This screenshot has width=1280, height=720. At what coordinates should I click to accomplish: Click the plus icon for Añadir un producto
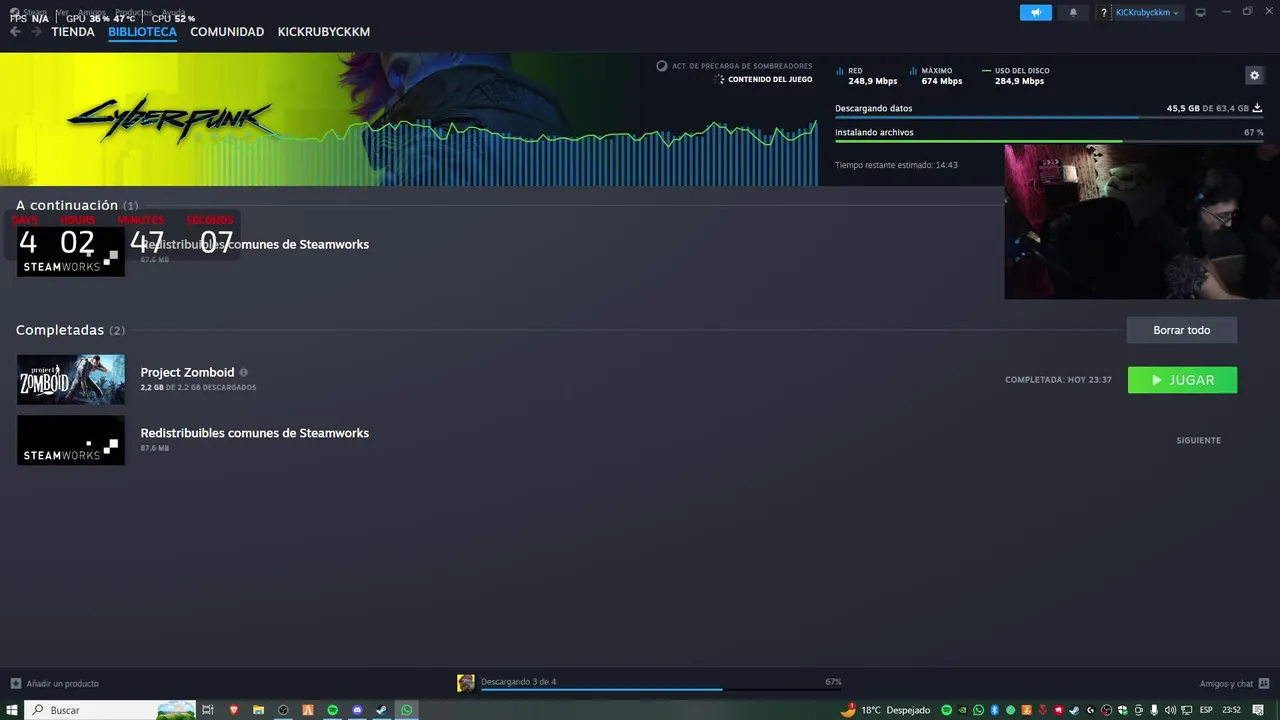click(x=15, y=684)
